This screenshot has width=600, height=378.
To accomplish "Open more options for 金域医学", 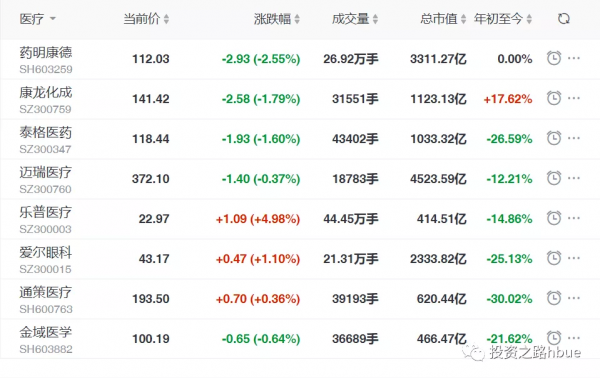I will (x=574, y=338).
